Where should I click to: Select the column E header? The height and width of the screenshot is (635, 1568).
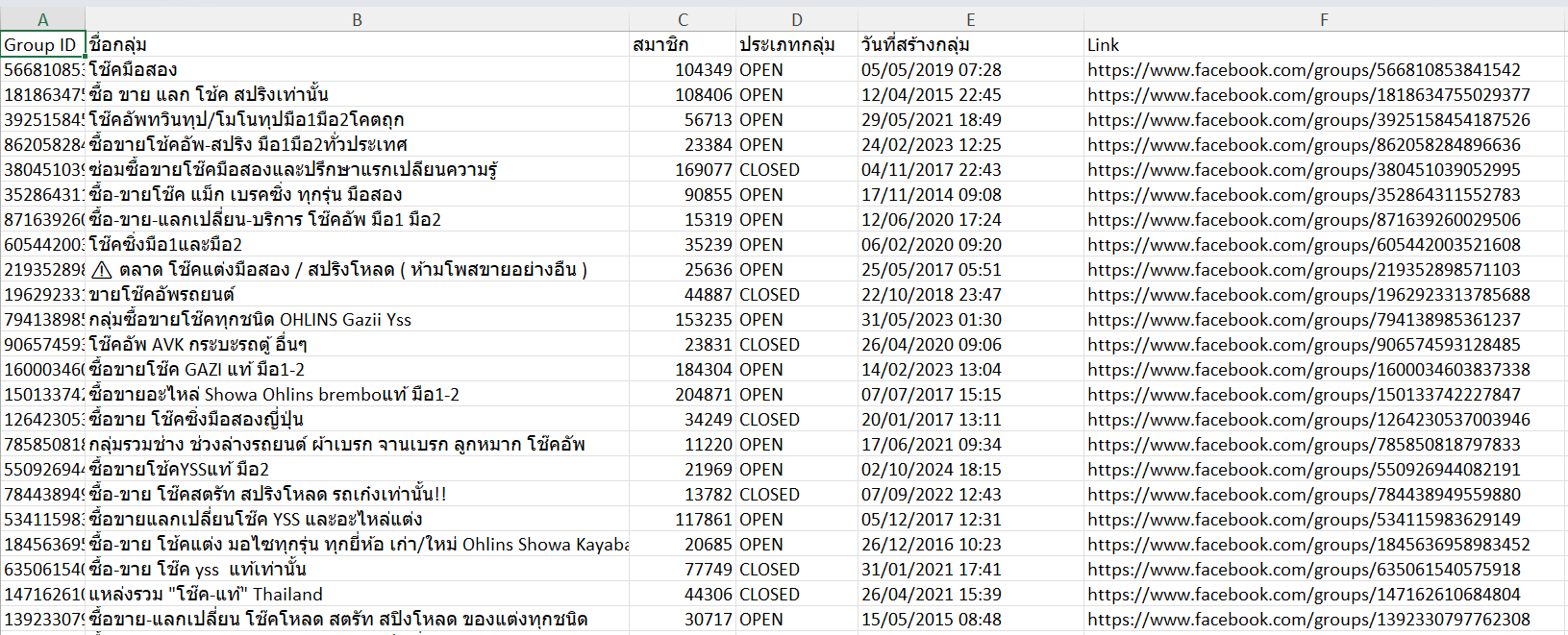coord(970,19)
